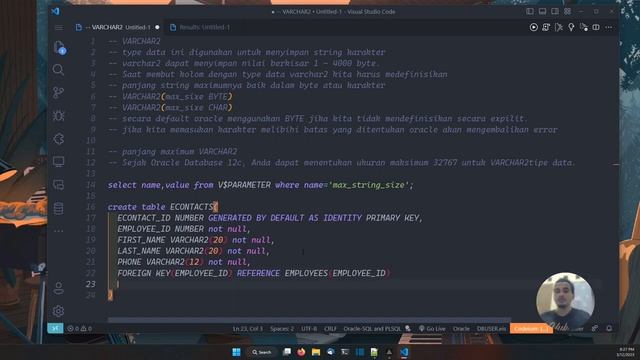The width and height of the screenshot is (640, 360).
Task: Change file encoding UTF-8
Action: pyautogui.click(x=309, y=328)
